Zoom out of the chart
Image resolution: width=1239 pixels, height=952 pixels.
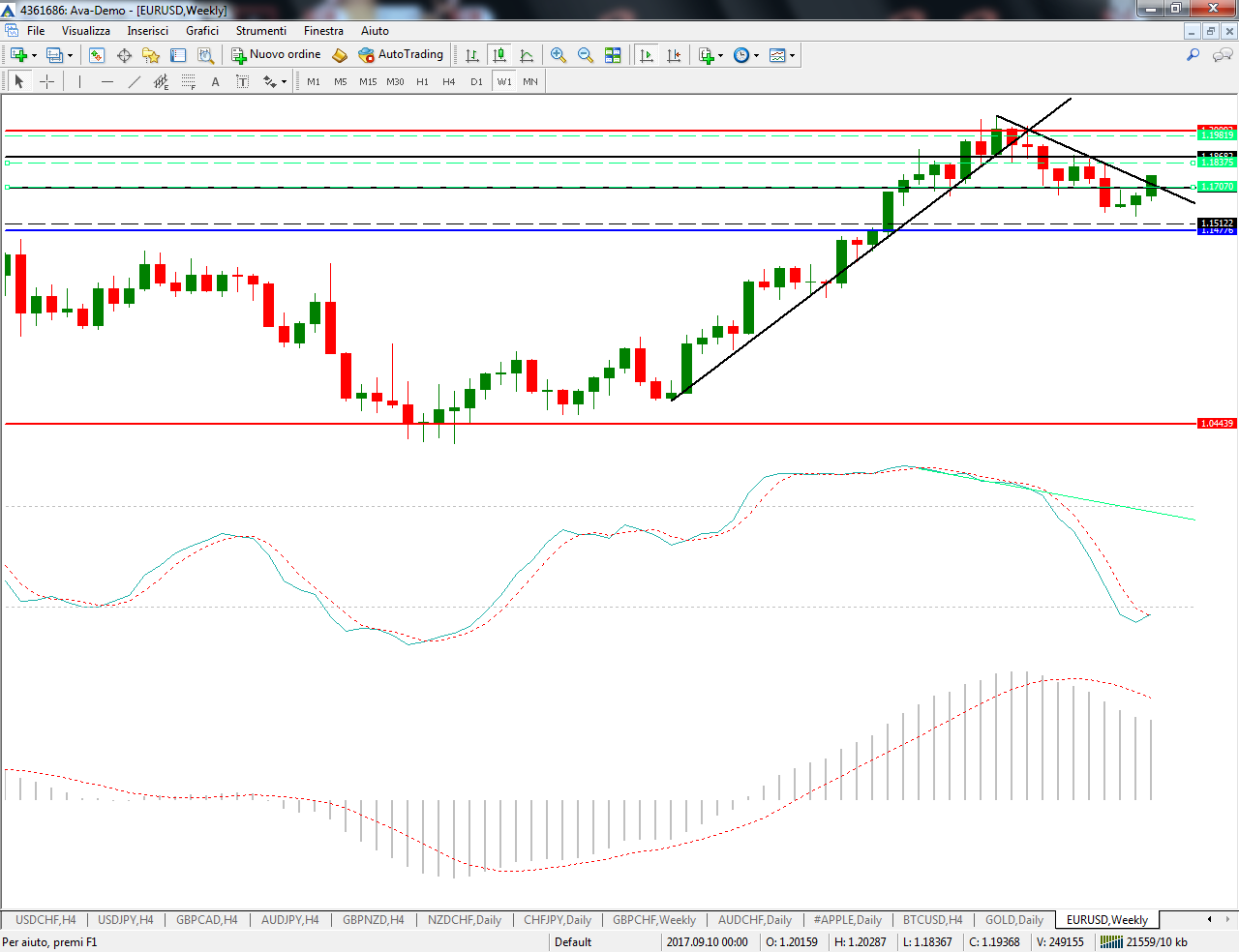[586, 55]
